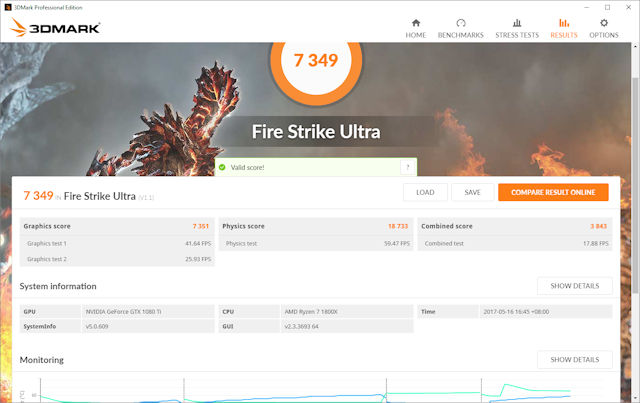
Task: Show details for Monitoring
Action: click(x=575, y=360)
